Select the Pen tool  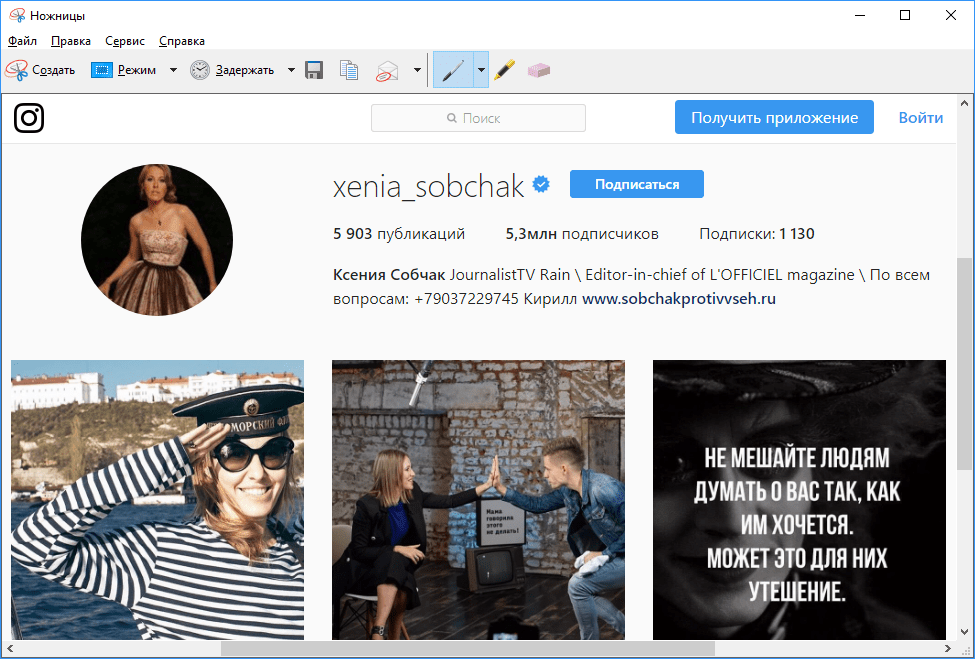[x=453, y=70]
